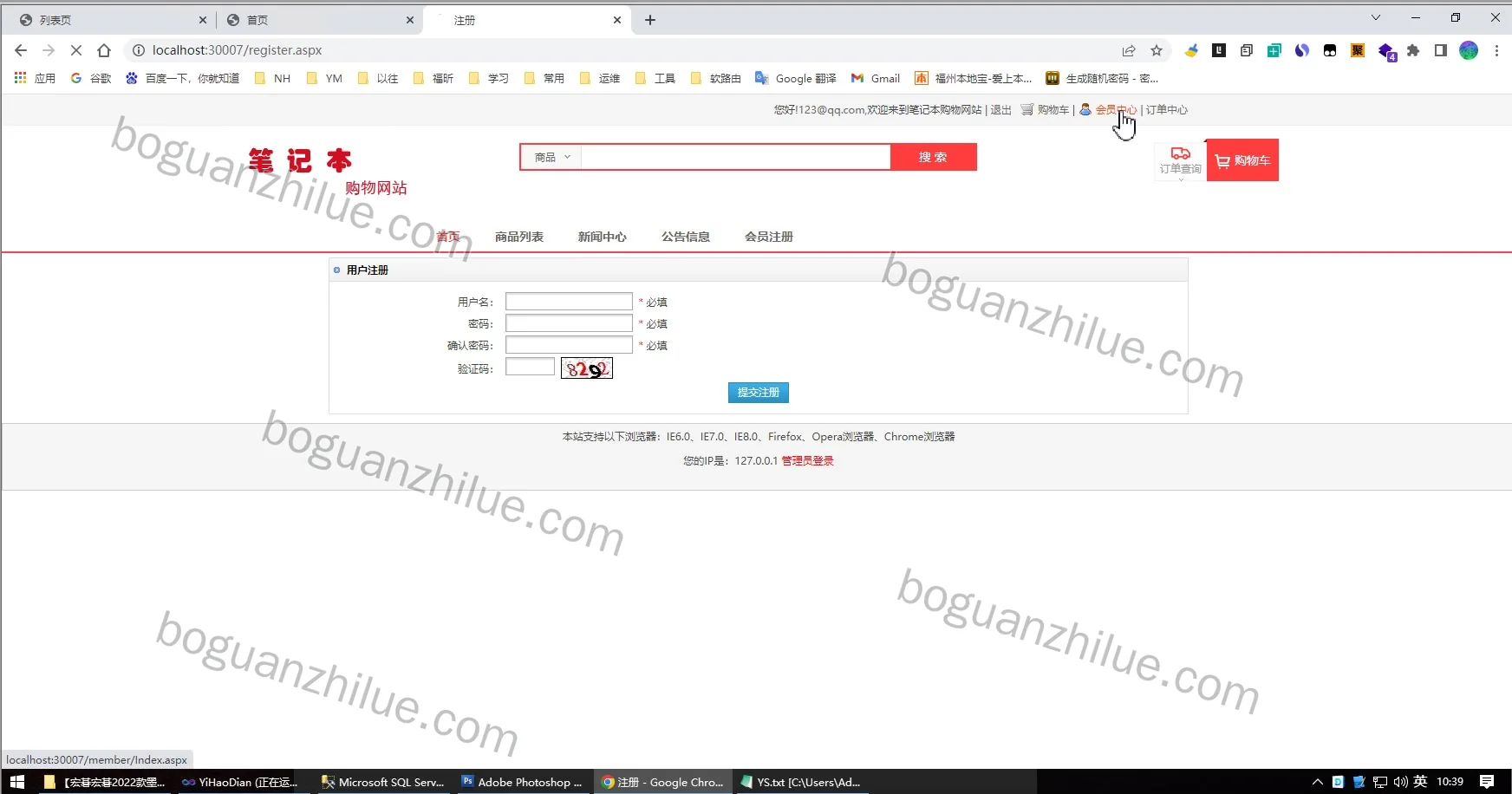Bookmark this page with star icon
The image size is (1512, 794).
click(1157, 50)
